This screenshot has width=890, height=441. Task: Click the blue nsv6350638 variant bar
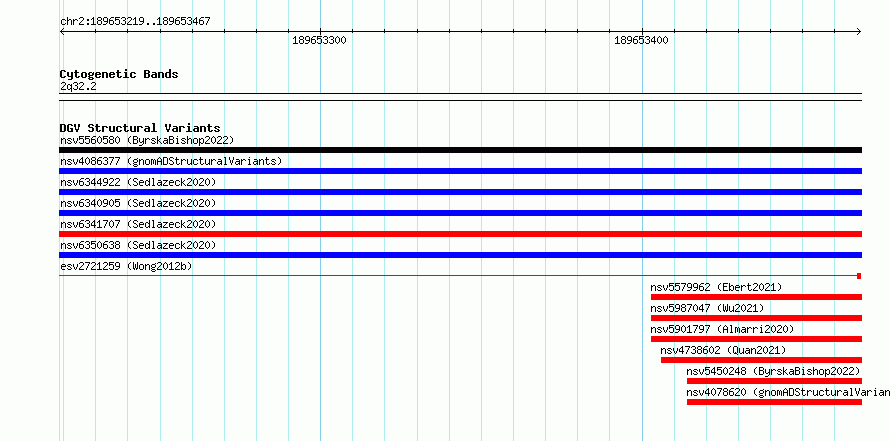[x=460, y=255]
